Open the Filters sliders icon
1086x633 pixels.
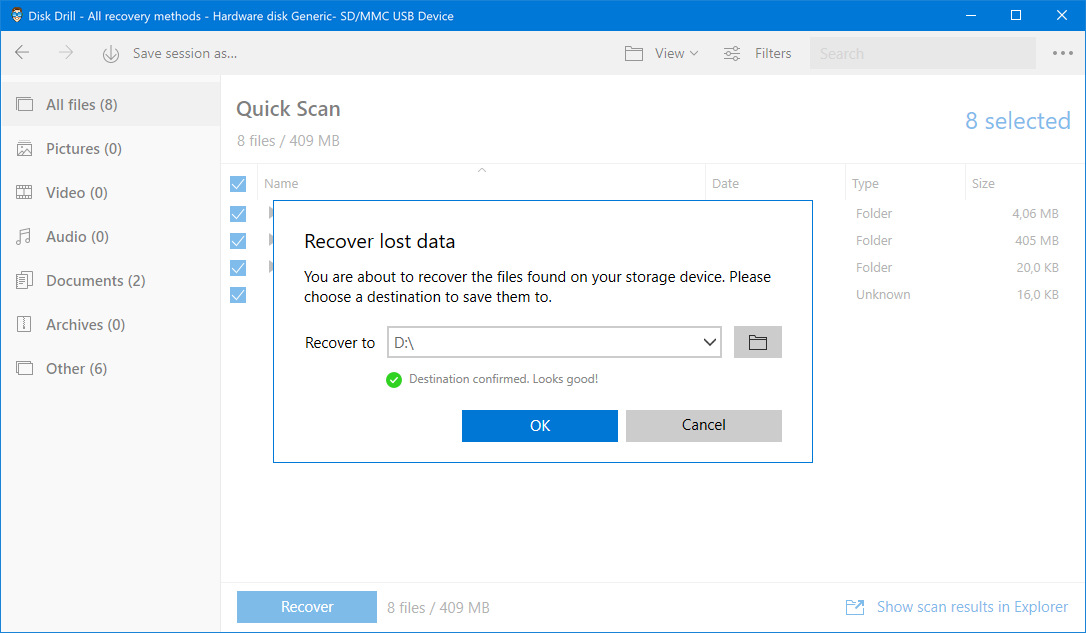click(732, 53)
